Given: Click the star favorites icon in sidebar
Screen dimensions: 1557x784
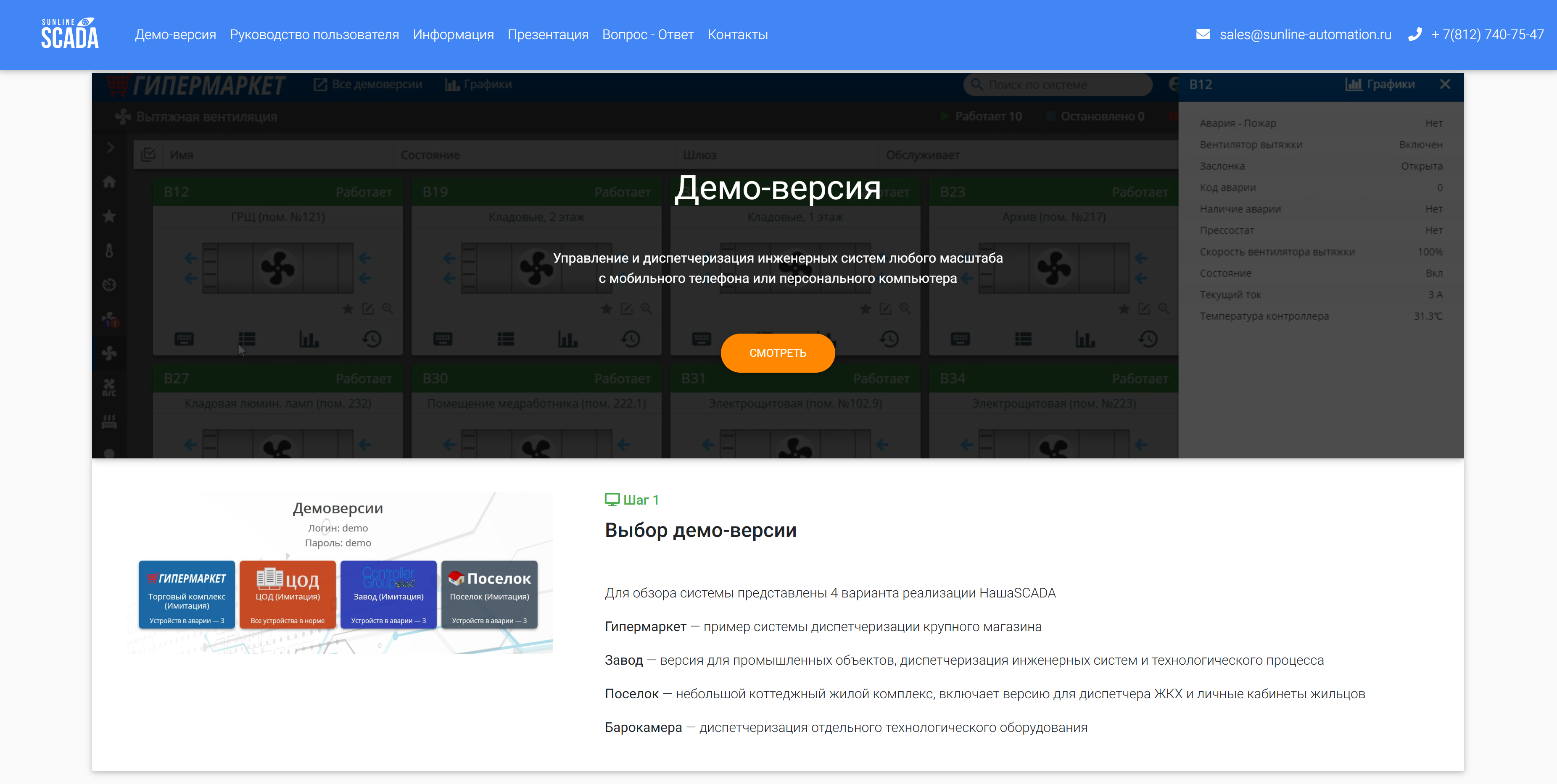Looking at the screenshot, I should pyautogui.click(x=109, y=216).
